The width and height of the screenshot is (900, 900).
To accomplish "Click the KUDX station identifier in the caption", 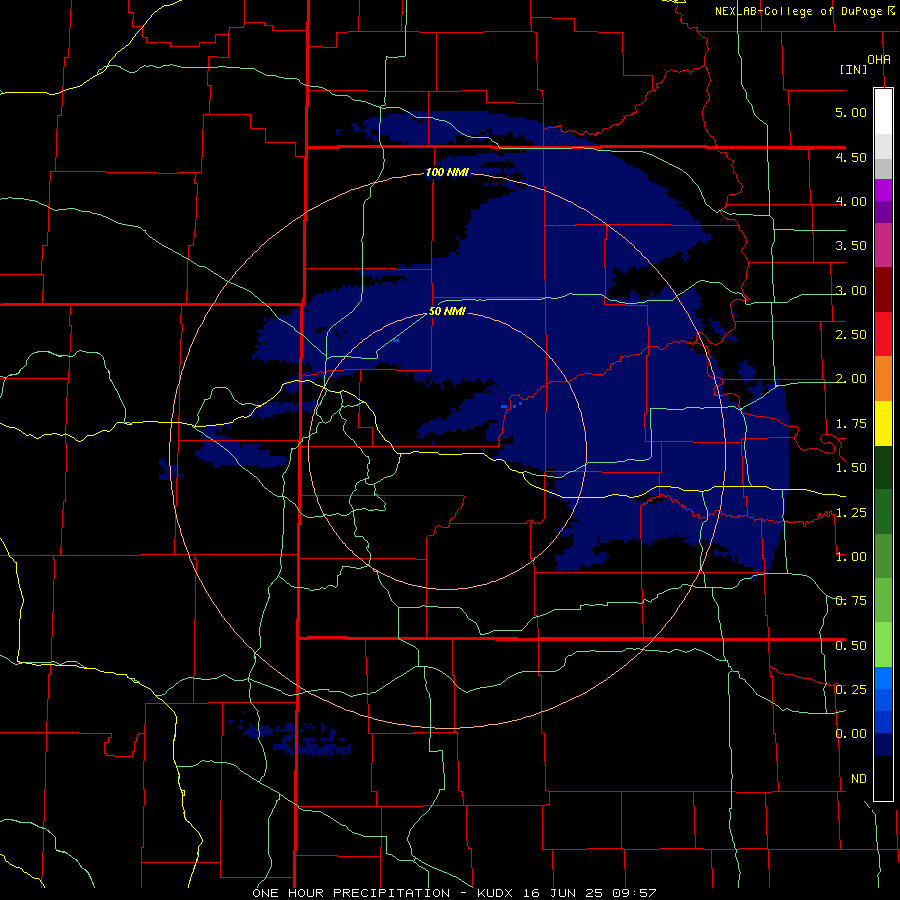I will (x=498, y=893).
